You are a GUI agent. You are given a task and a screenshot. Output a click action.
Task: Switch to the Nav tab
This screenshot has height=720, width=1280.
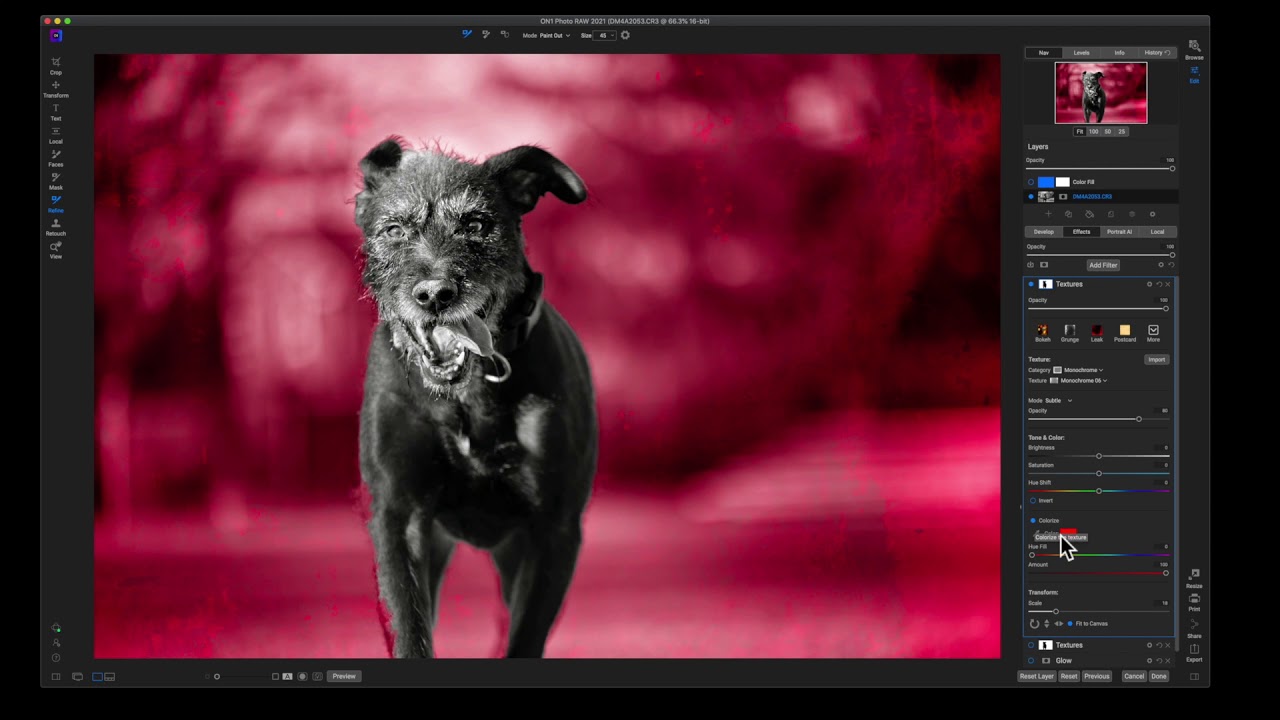(1044, 52)
